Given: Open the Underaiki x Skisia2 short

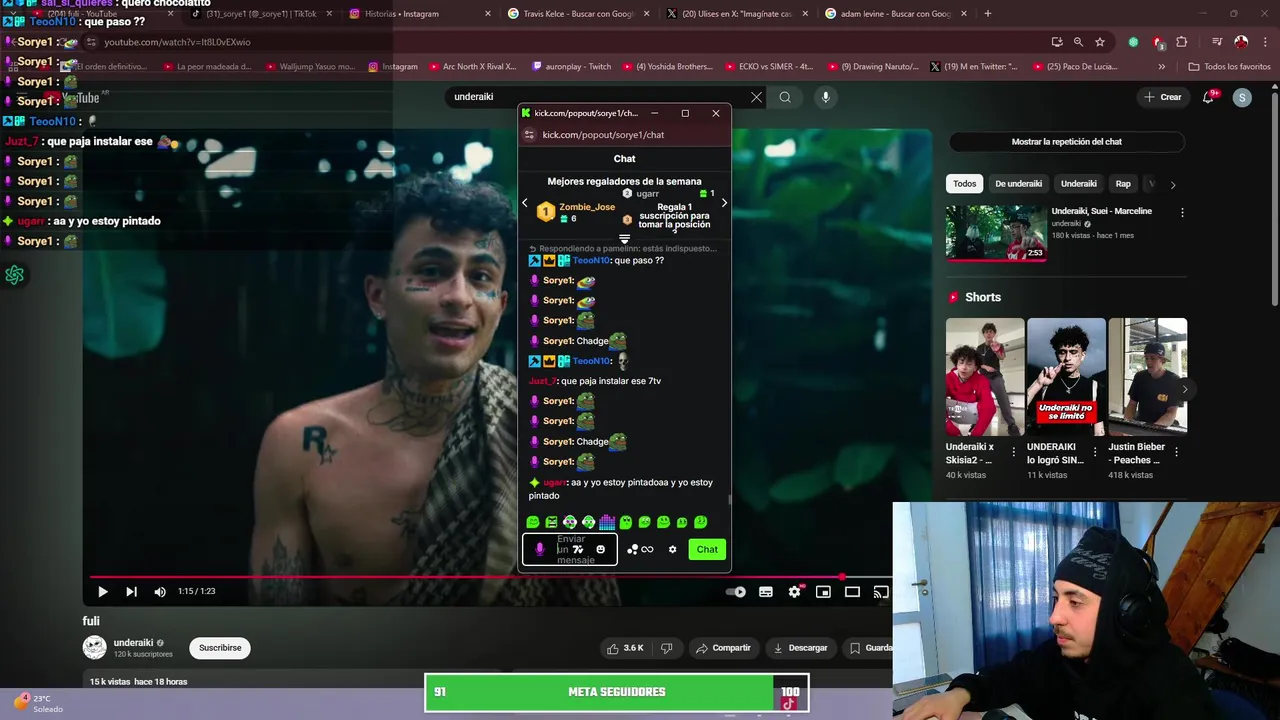Looking at the screenshot, I should click(984, 377).
